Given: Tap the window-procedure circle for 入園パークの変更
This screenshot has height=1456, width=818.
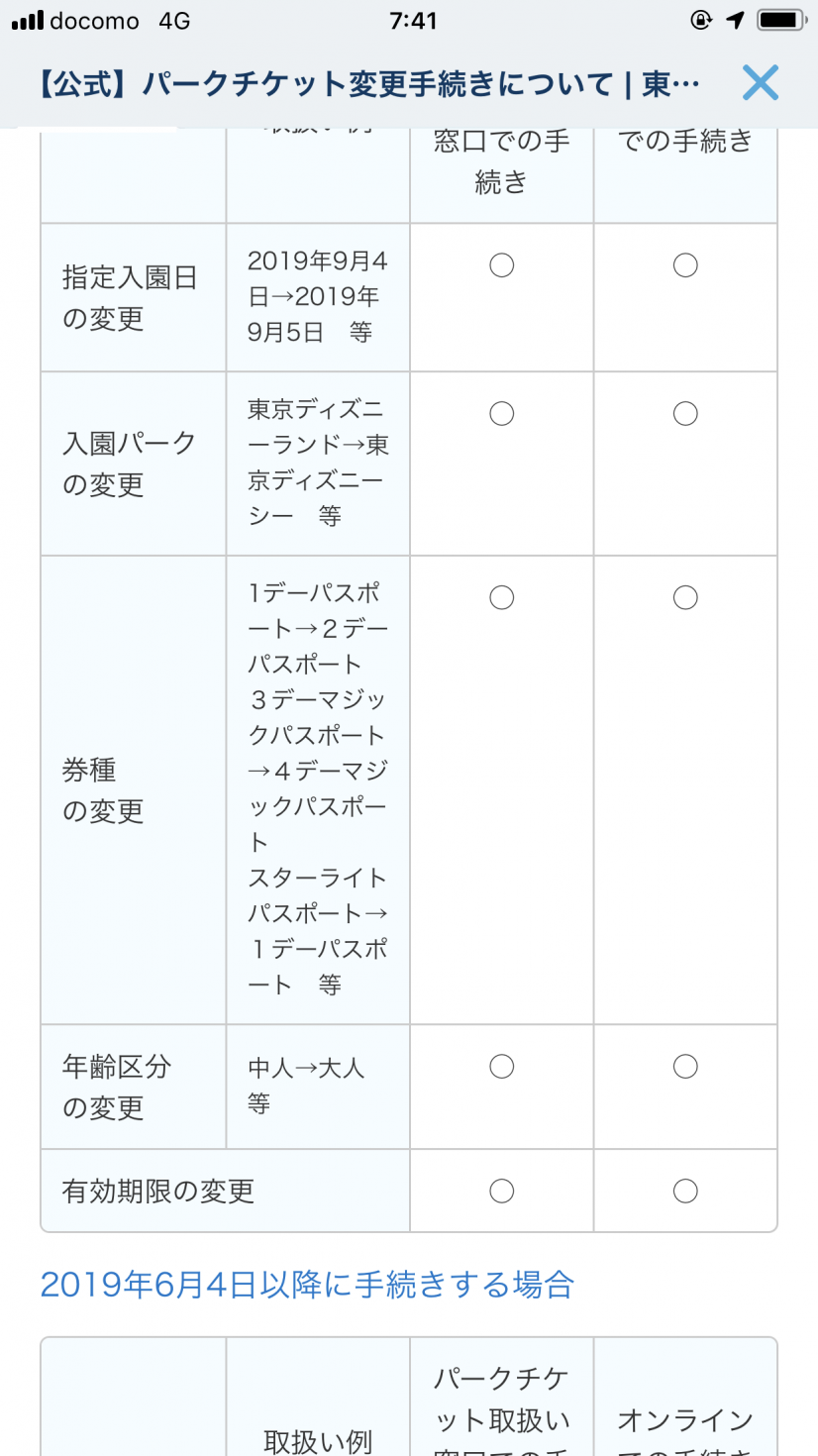Looking at the screenshot, I should tap(502, 413).
